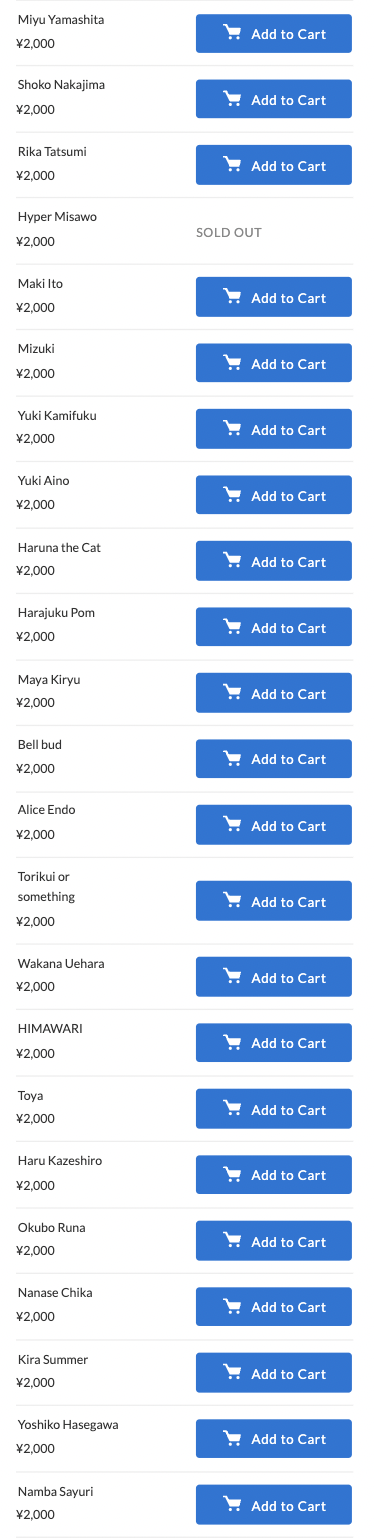Click cart icon beside Miyu Yamashita
The image size is (374, 1538).
[232, 34]
